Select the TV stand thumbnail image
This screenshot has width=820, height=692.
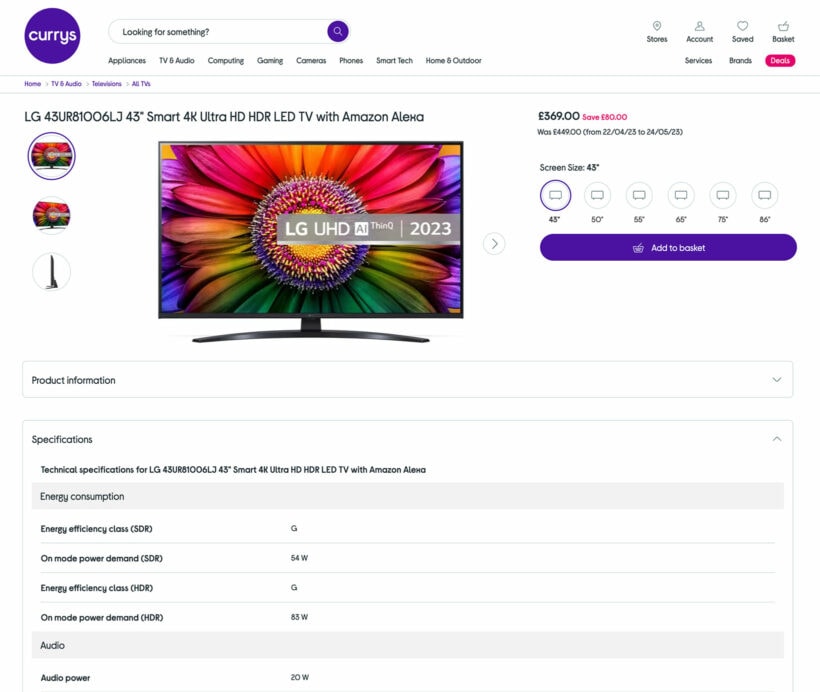click(51, 271)
